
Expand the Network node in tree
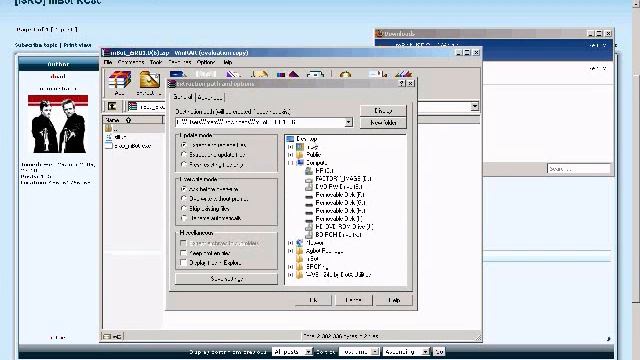coord(290,243)
